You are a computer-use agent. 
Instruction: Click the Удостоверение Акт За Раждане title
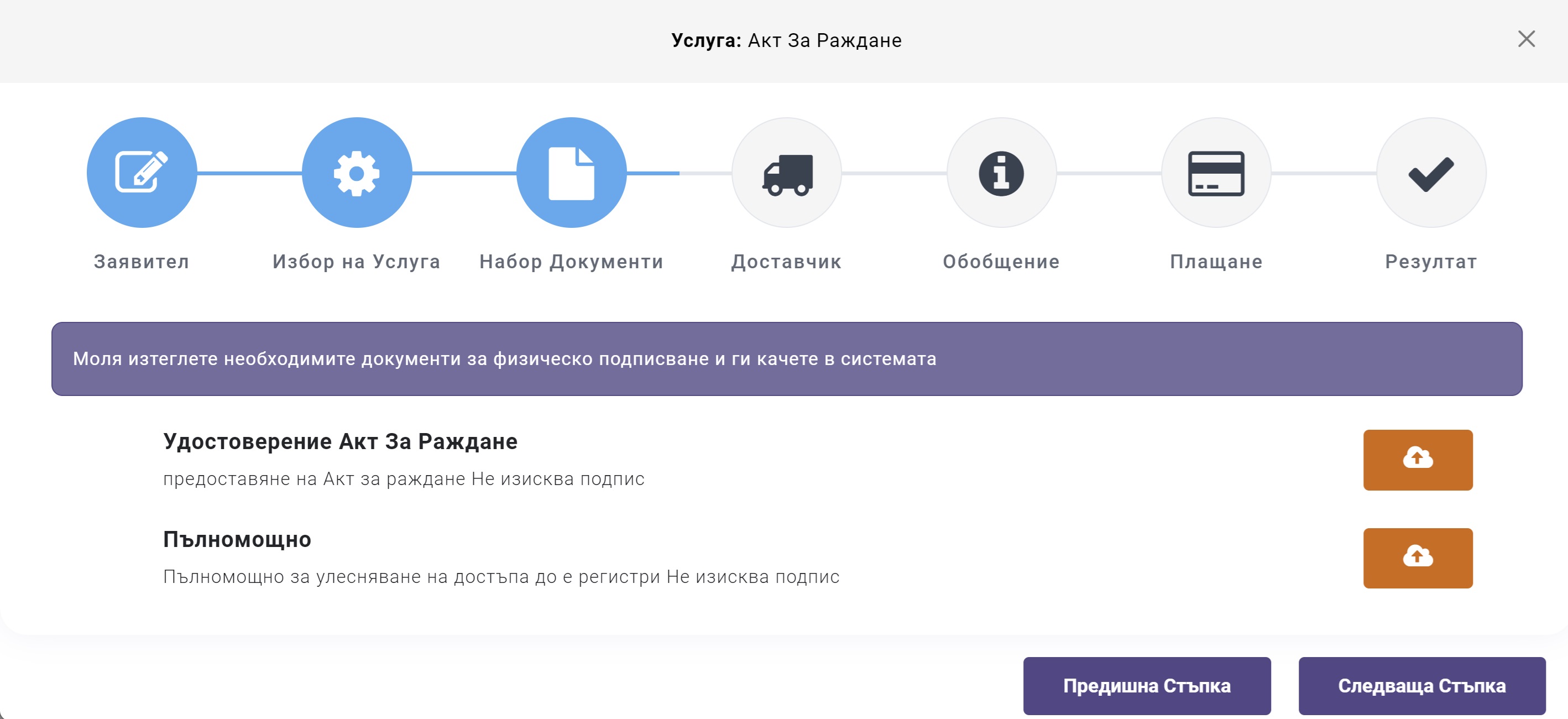(340, 441)
